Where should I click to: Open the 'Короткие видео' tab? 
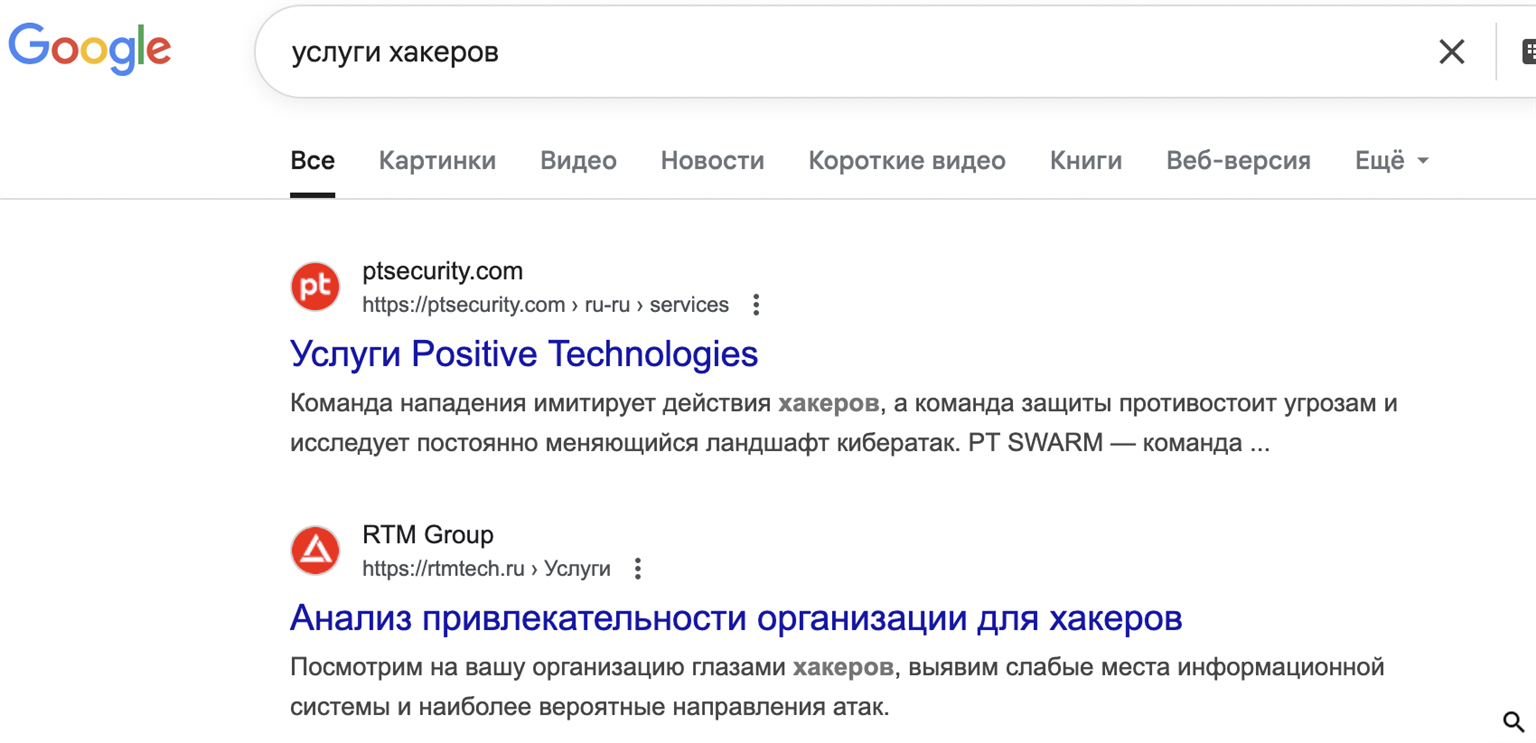(x=907, y=161)
